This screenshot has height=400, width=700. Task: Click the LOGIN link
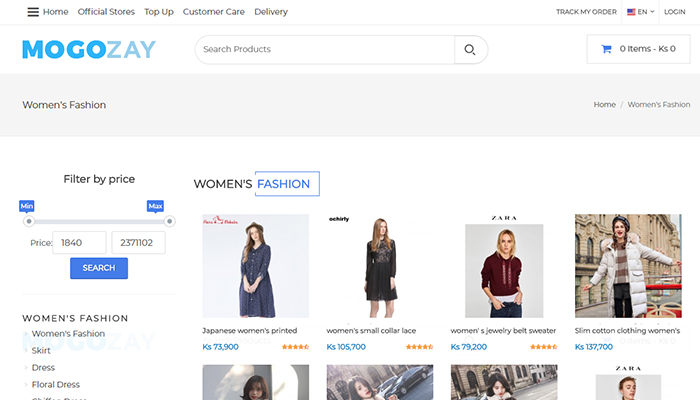point(675,12)
